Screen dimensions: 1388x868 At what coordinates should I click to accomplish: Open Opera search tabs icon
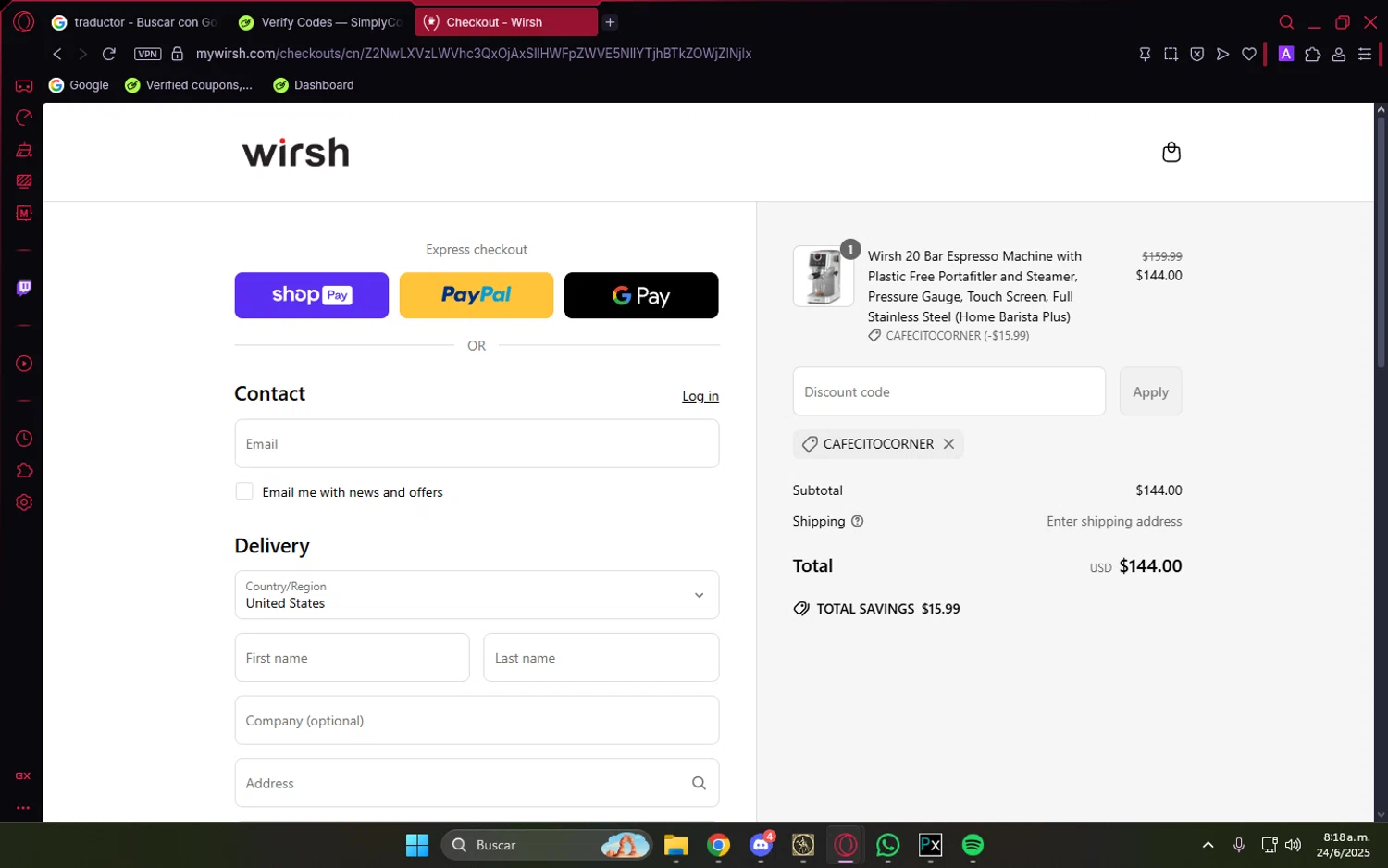(1286, 22)
